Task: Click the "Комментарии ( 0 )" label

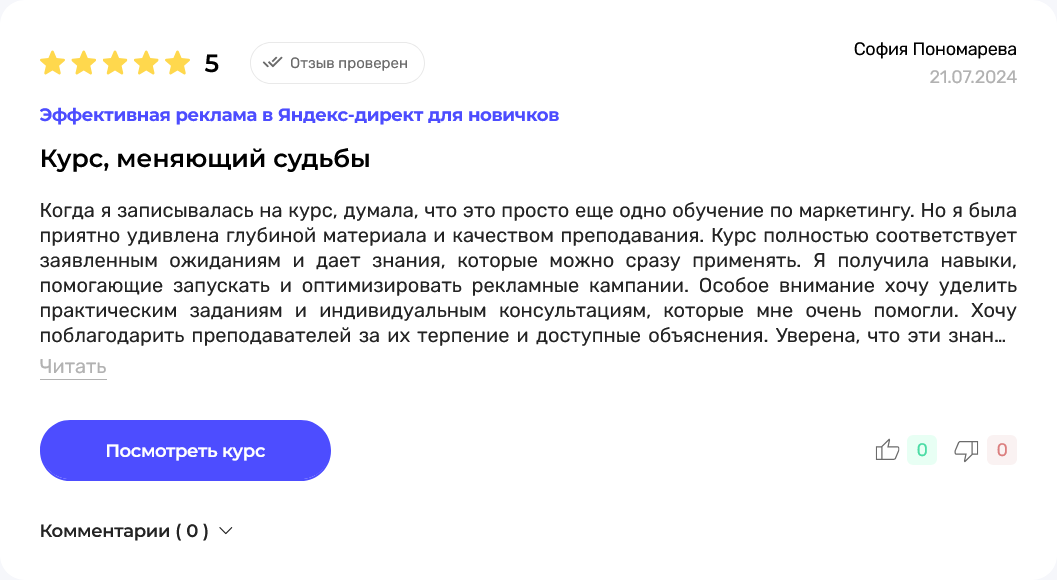Action: pos(124,531)
